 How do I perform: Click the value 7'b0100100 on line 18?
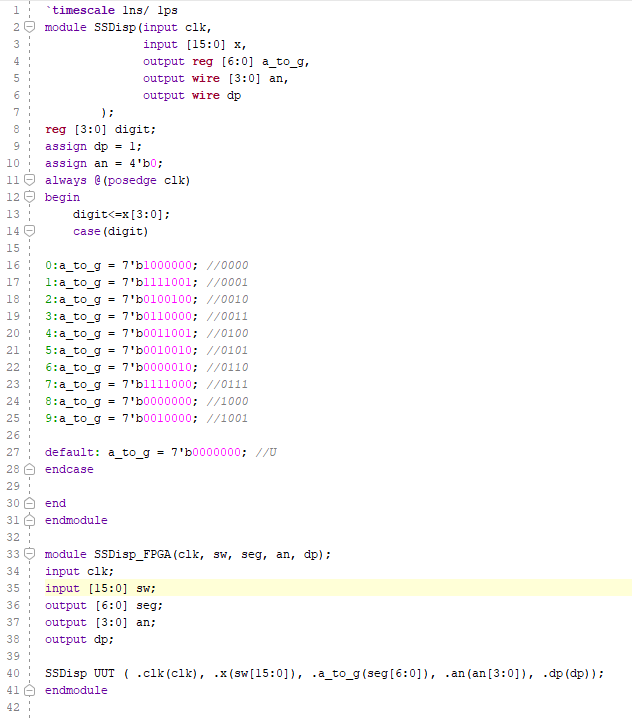[157, 299]
